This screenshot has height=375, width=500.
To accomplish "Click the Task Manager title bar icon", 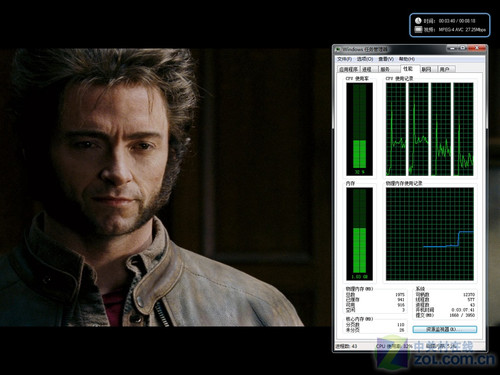I will [x=338, y=49].
